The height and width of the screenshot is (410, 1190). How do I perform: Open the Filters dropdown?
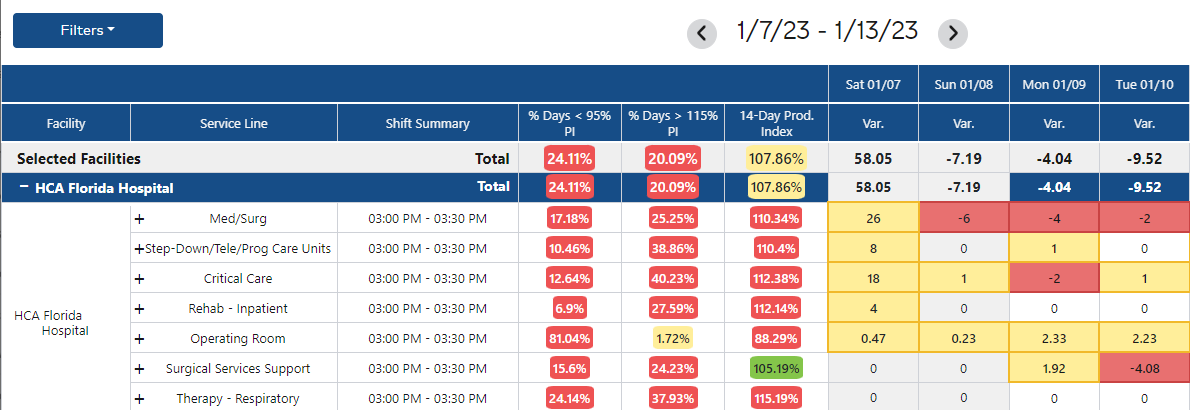pos(87,30)
